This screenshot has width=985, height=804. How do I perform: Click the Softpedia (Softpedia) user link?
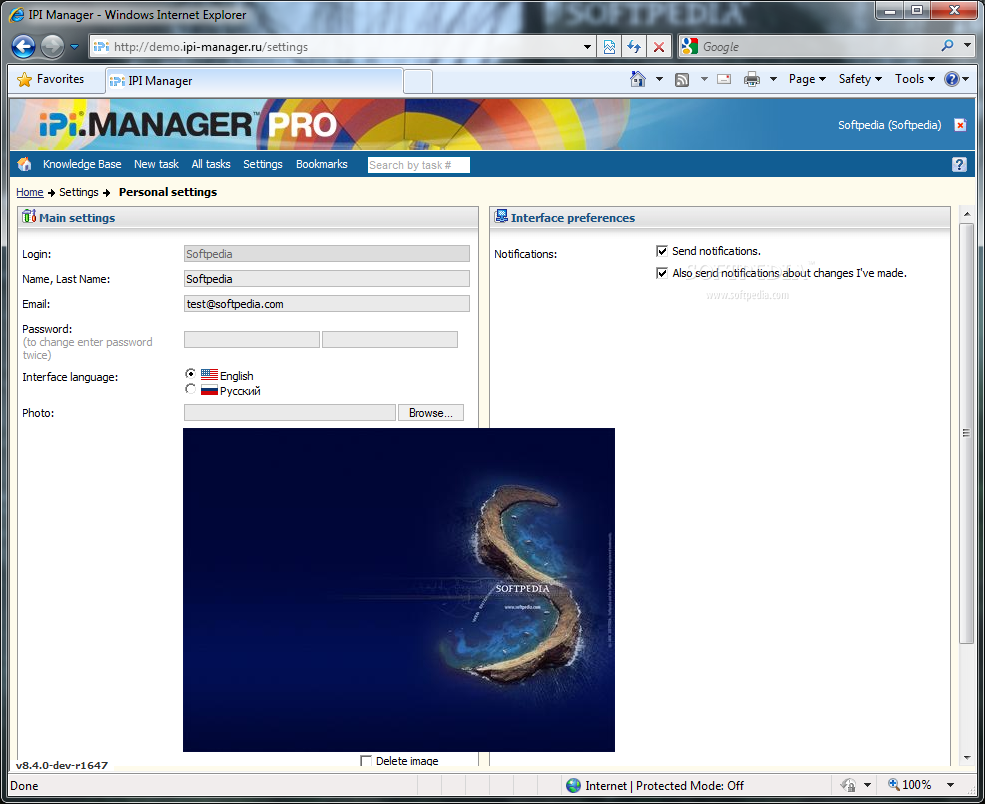[x=889, y=125]
